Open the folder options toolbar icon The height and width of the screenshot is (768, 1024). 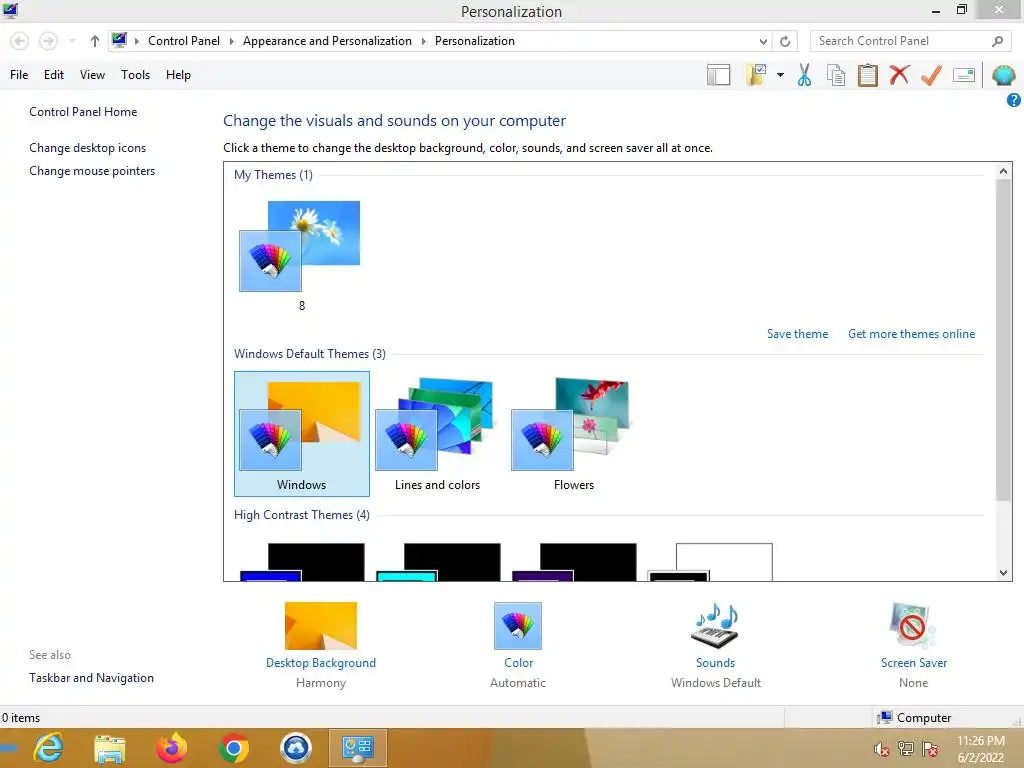coord(756,75)
